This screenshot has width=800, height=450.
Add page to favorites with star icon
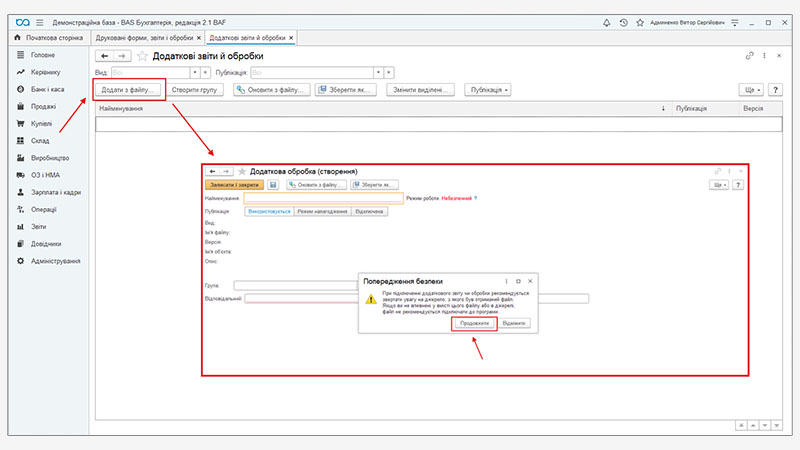[x=142, y=56]
